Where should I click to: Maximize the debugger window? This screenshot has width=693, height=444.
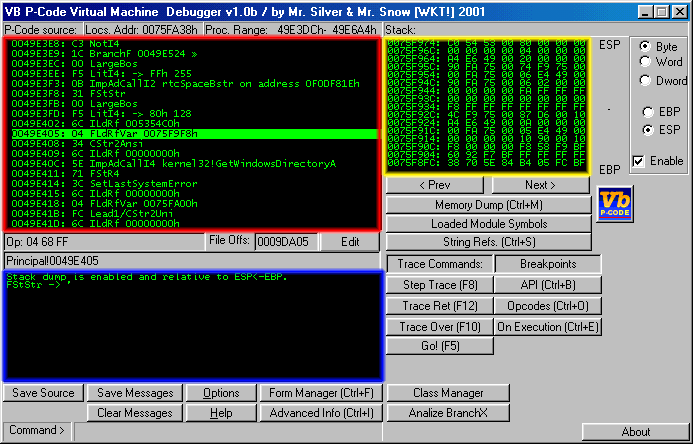(662, 11)
